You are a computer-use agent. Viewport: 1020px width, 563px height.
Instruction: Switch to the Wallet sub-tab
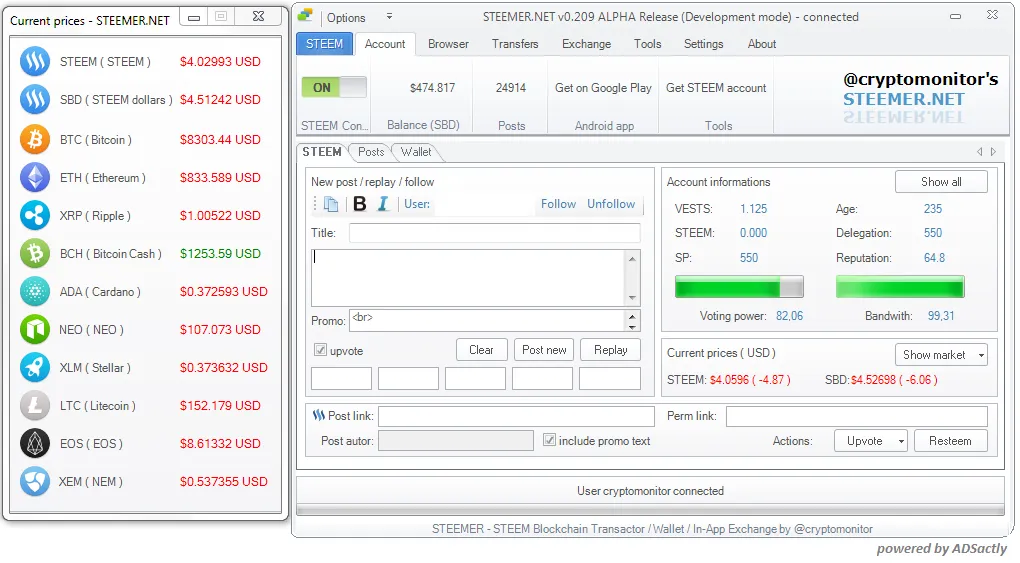pyautogui.click(x=416, y=152)
